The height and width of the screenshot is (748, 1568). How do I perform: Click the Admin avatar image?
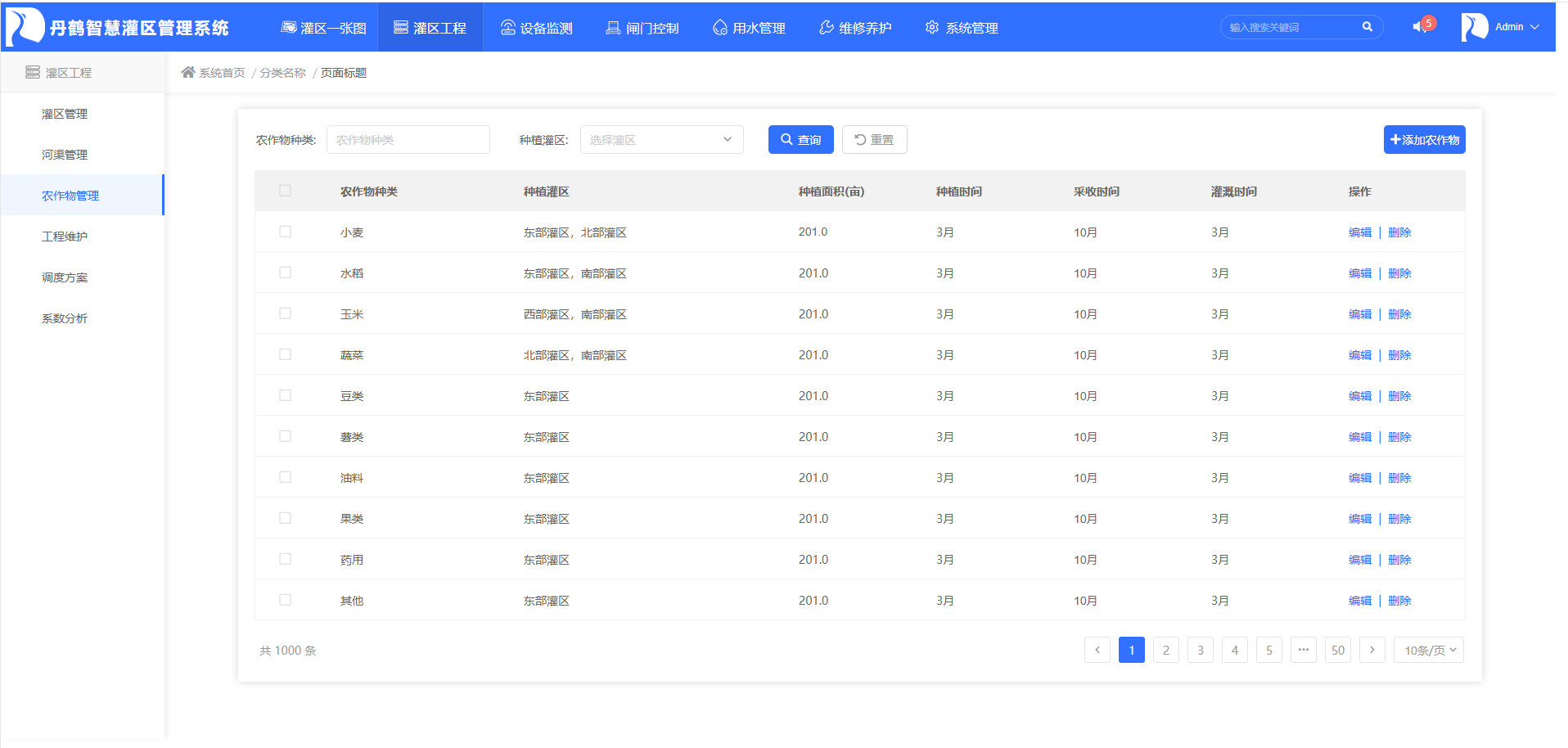point(1475,27)
